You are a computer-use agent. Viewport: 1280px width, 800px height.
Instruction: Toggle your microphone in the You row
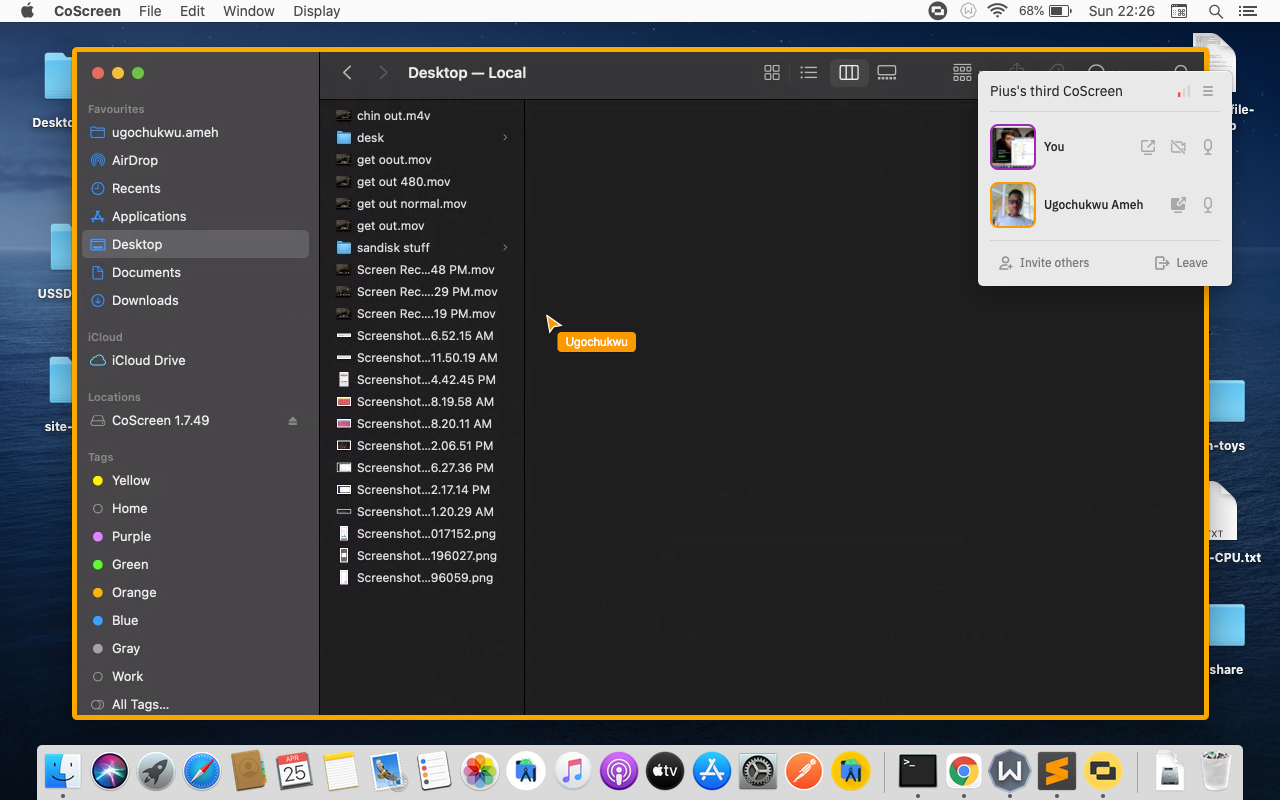point(1208,147)
